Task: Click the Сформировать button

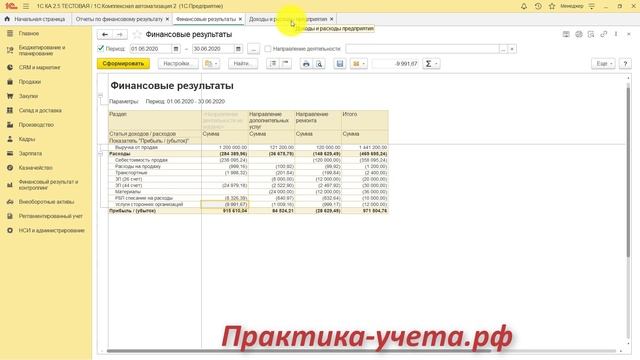Action: [x=123, y=64]
